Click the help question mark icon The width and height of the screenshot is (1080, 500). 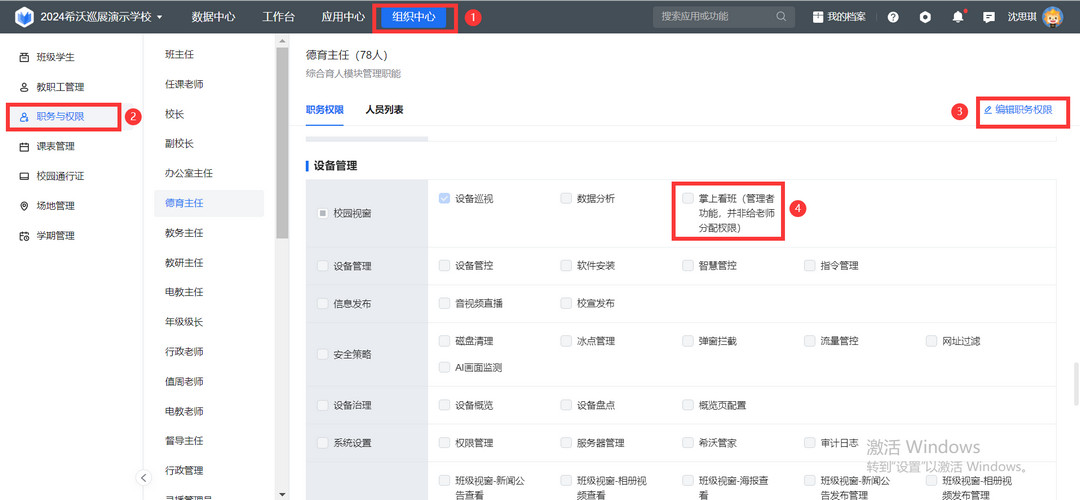(893, 17)
